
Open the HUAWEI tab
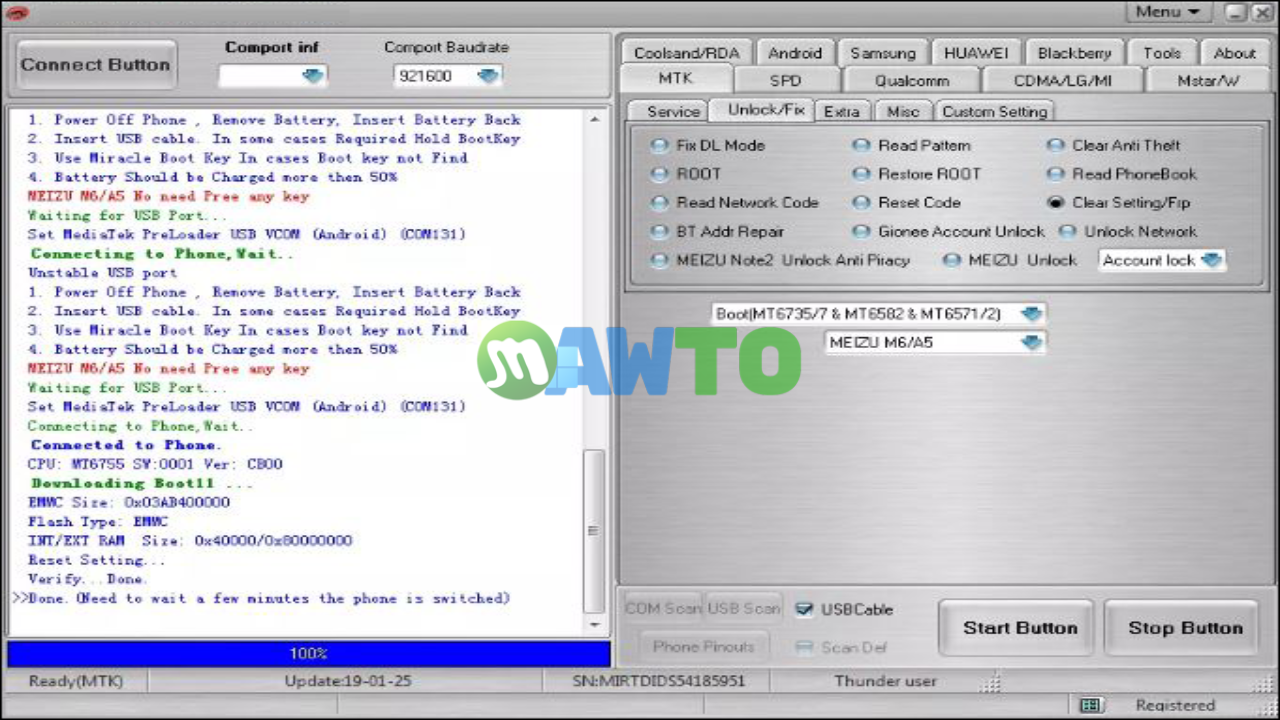pos(976,54)
